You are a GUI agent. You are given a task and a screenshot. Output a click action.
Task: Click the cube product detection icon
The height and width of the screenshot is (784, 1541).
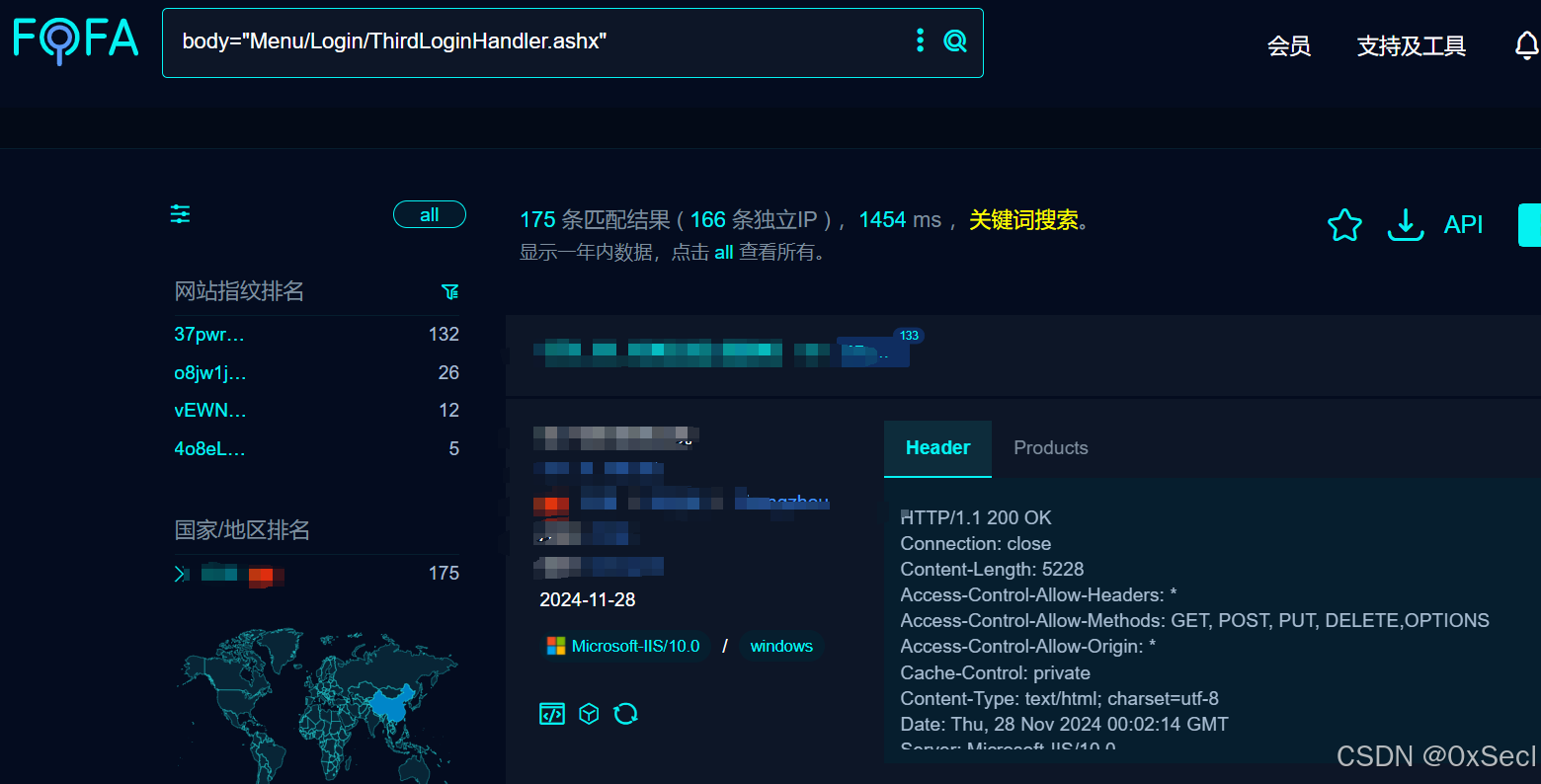pos(589,713)
